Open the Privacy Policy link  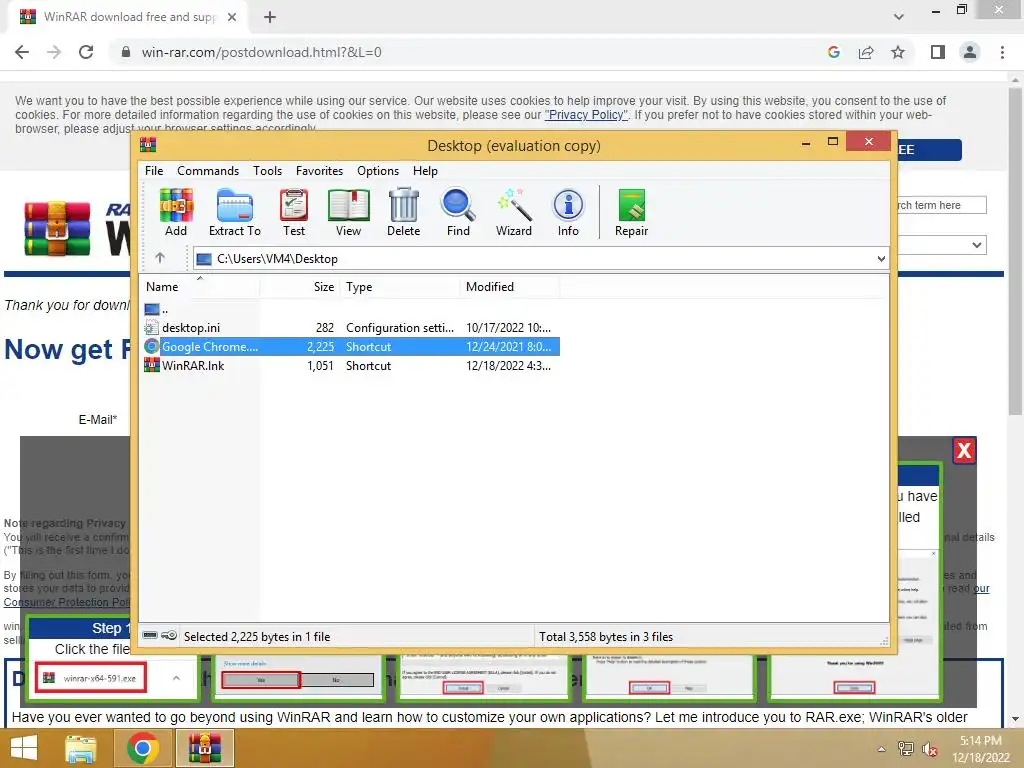point(586,115)
